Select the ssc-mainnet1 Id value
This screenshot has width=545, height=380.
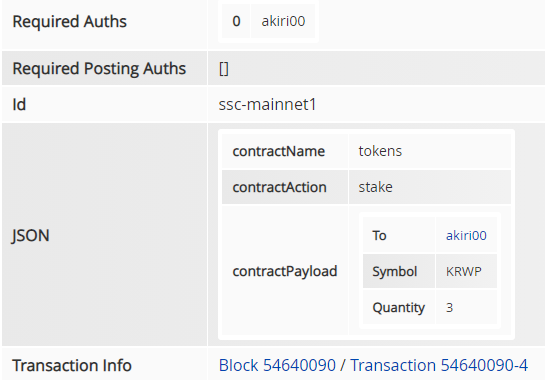tap(267, 104)
